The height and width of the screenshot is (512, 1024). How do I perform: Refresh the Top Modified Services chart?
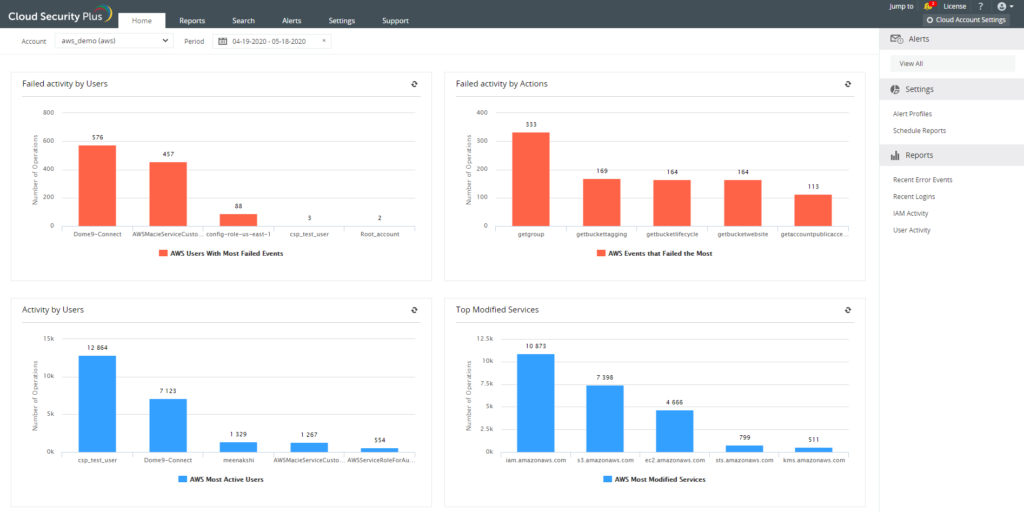click(x=848, y=310)
